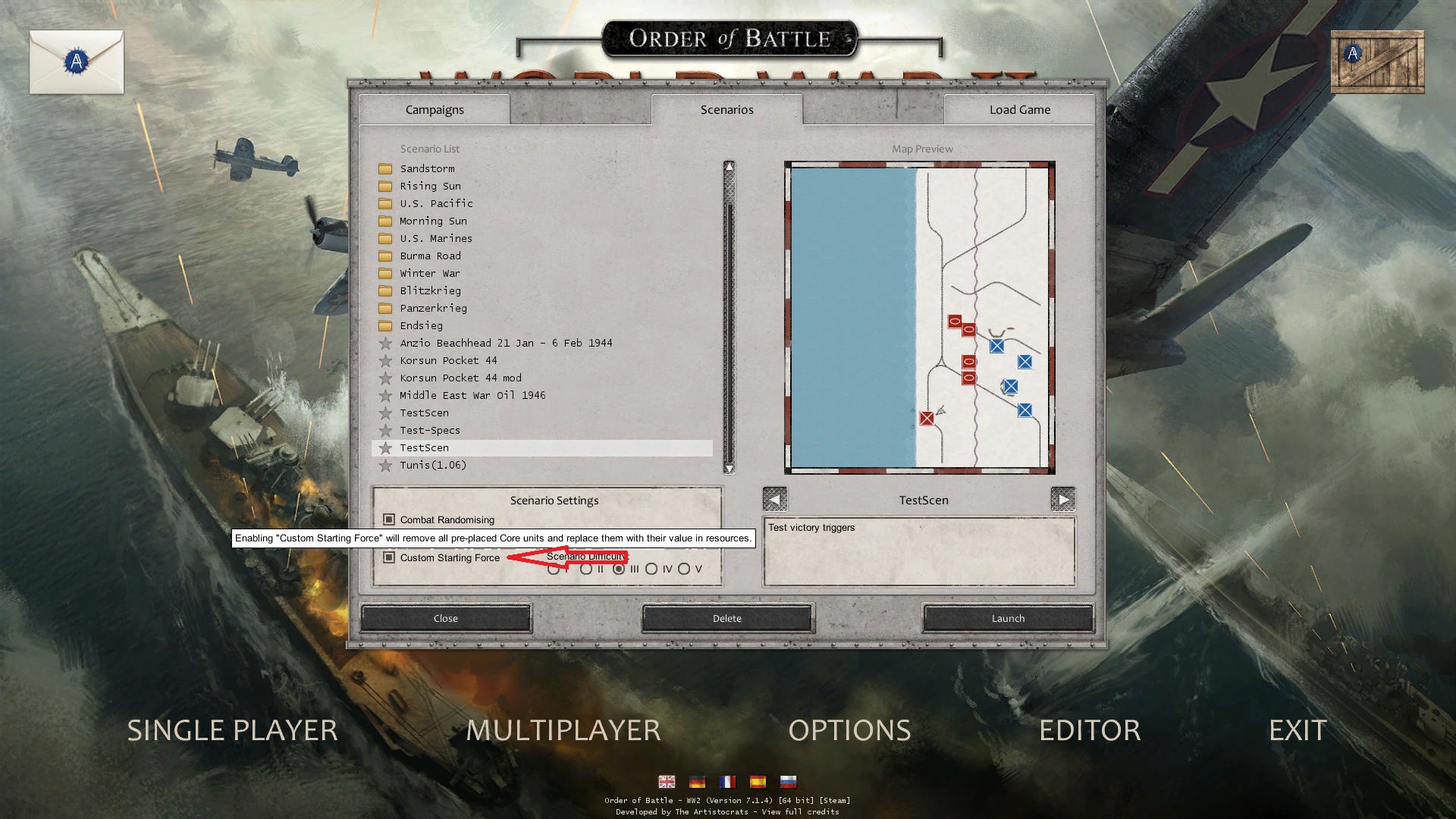Switch language with the French flag
Viewport: 1456px width, 819px height.
click(727, 782)
